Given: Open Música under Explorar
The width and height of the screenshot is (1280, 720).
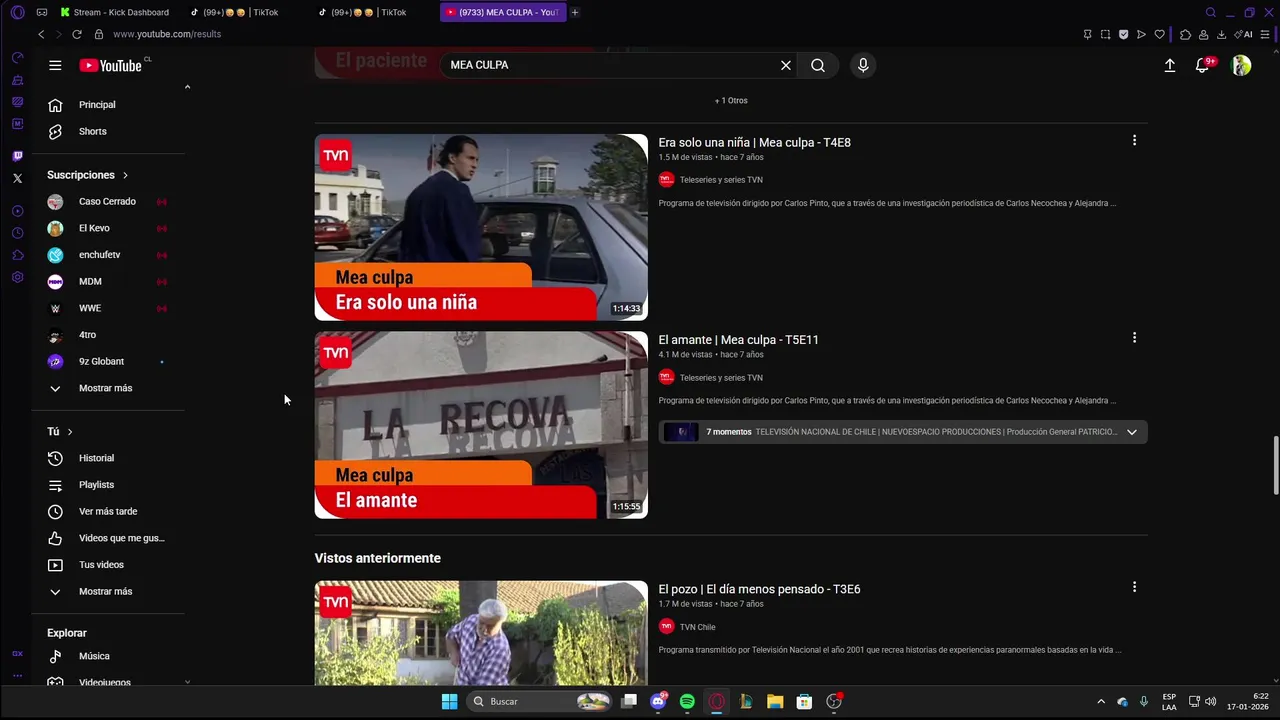Looking at the screenshot, I should [110, 656].
